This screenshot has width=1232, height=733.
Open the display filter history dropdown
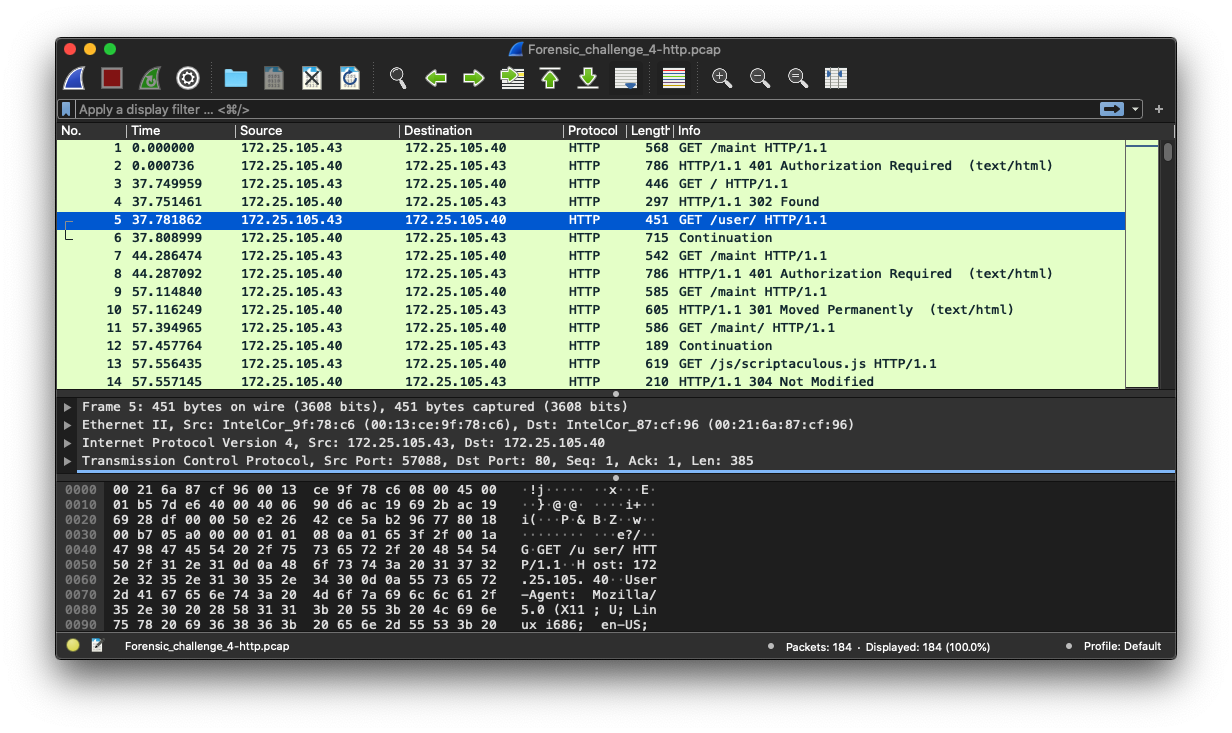click(1136, 109)
